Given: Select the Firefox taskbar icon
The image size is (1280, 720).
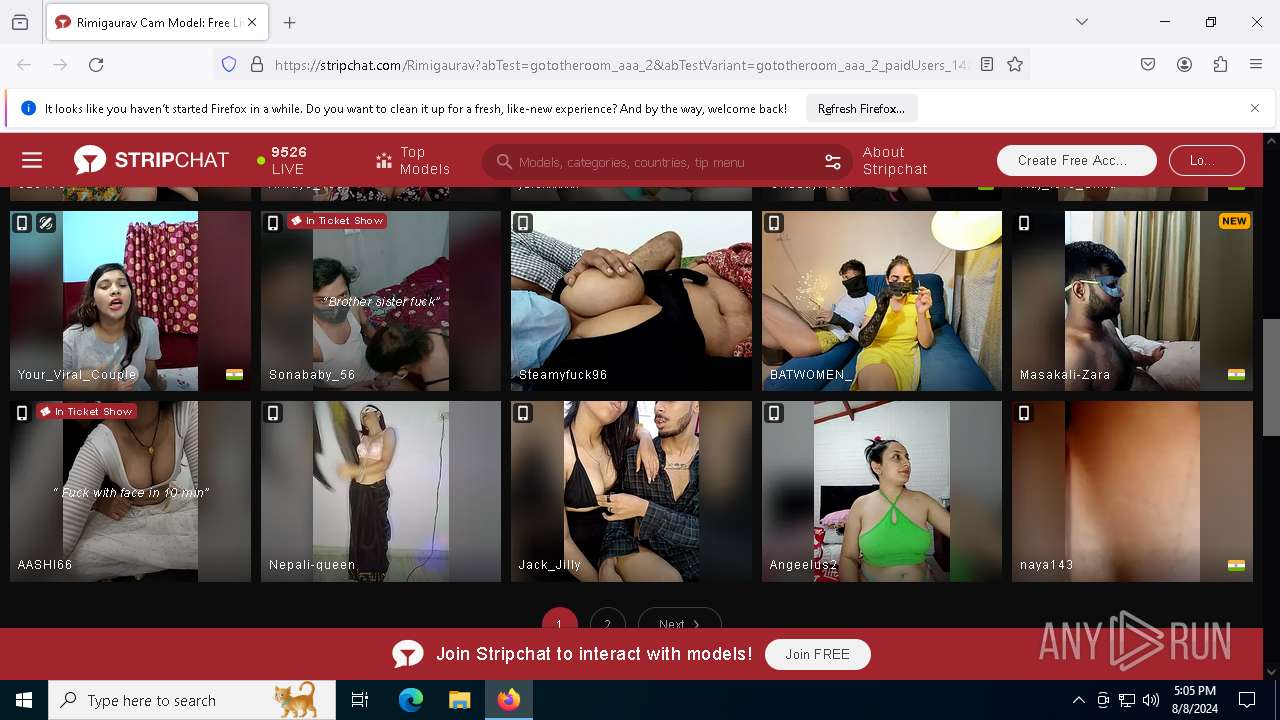Looking at the screenshot, I should tap(509, 700).
